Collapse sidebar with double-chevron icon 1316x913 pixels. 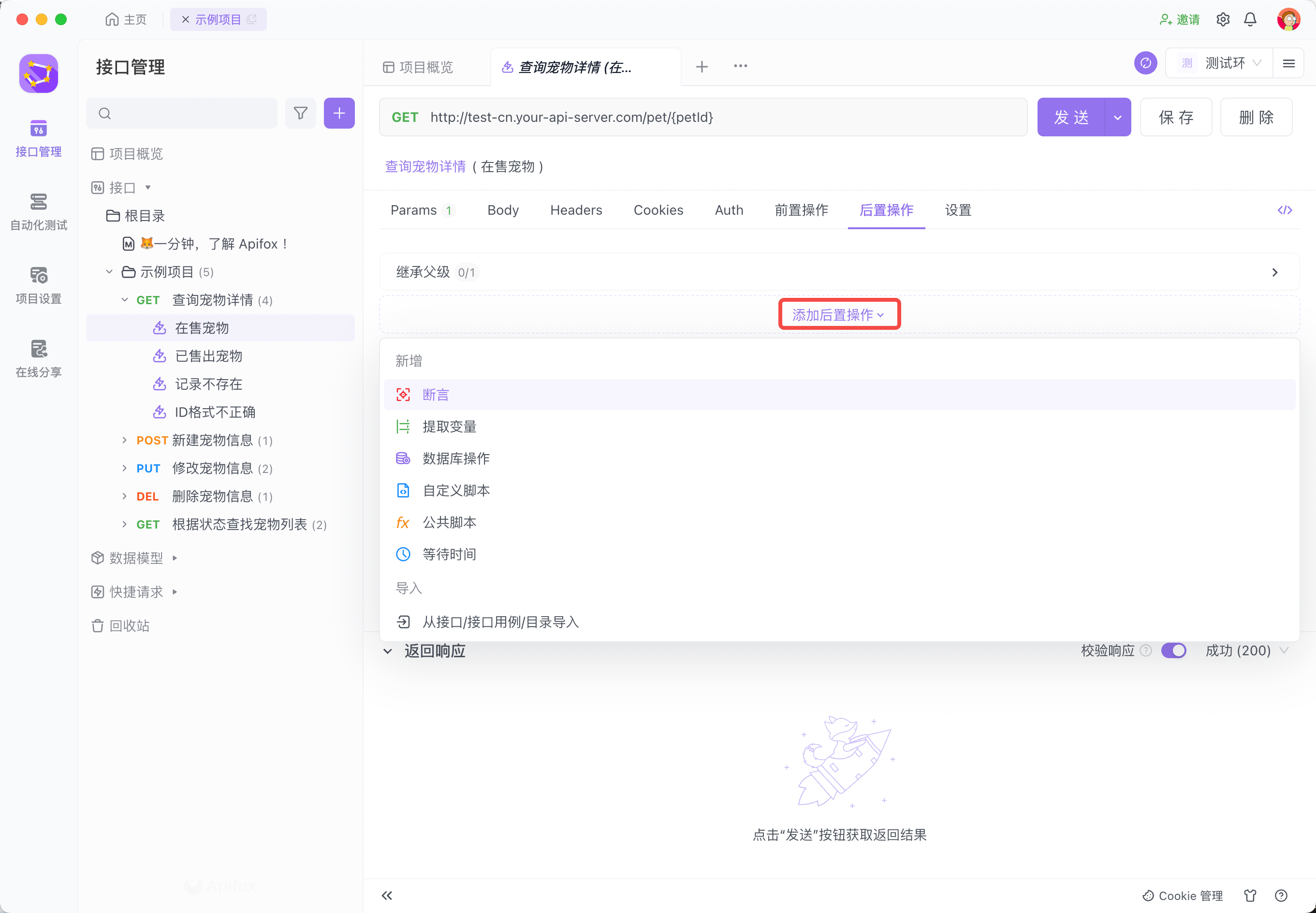coord(387,895)
